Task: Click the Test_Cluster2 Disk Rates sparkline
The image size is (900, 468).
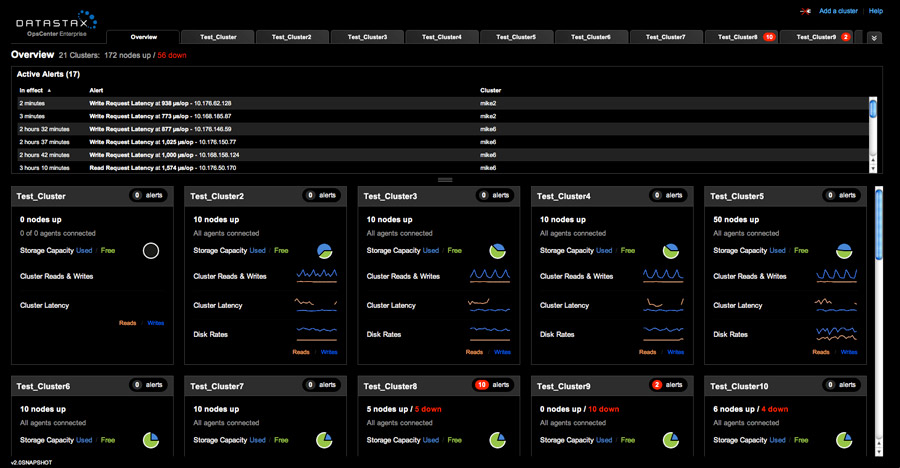Action: coord(317,334)
